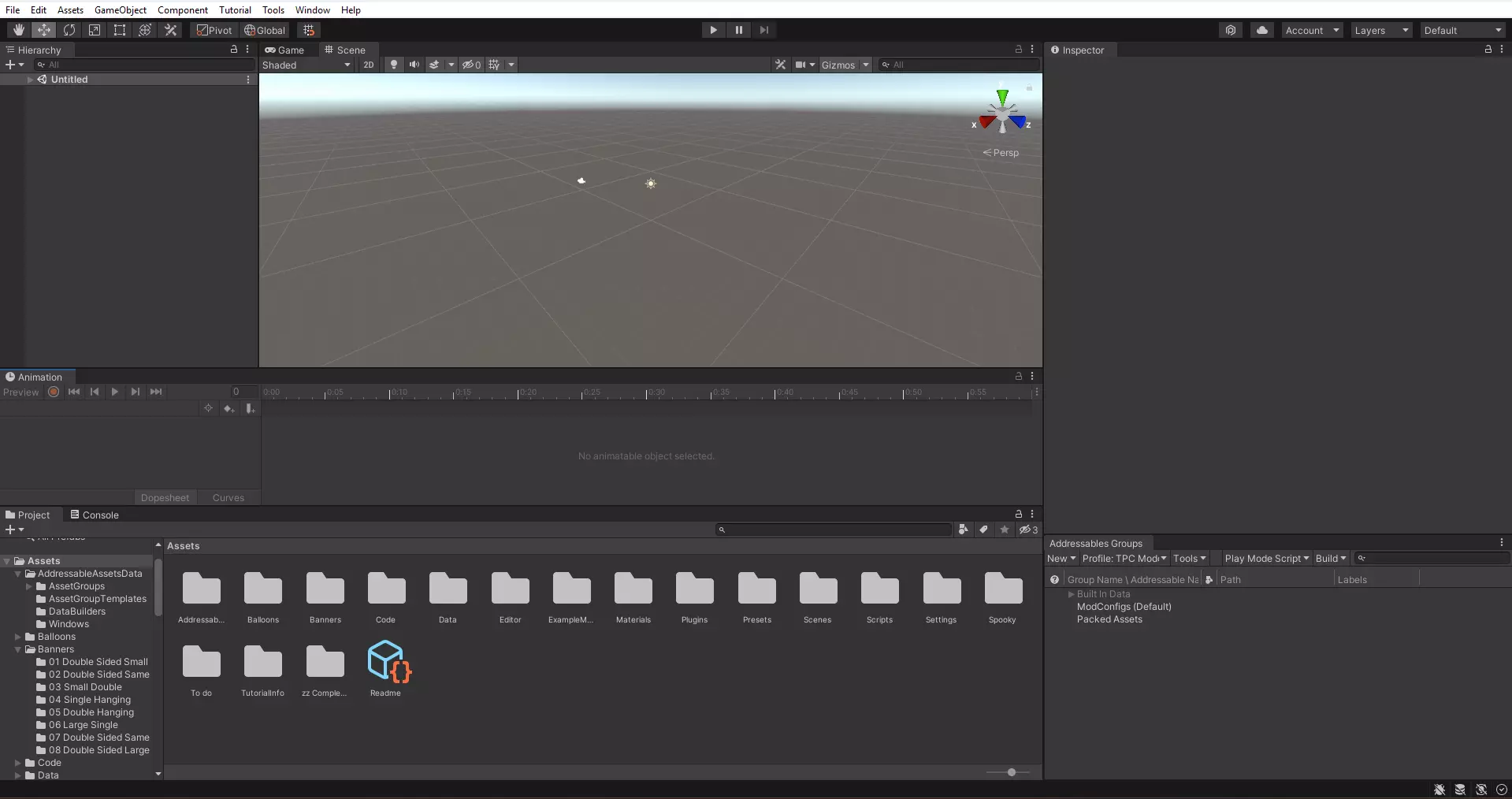Select the Rect Transform tool

(120, 30)
